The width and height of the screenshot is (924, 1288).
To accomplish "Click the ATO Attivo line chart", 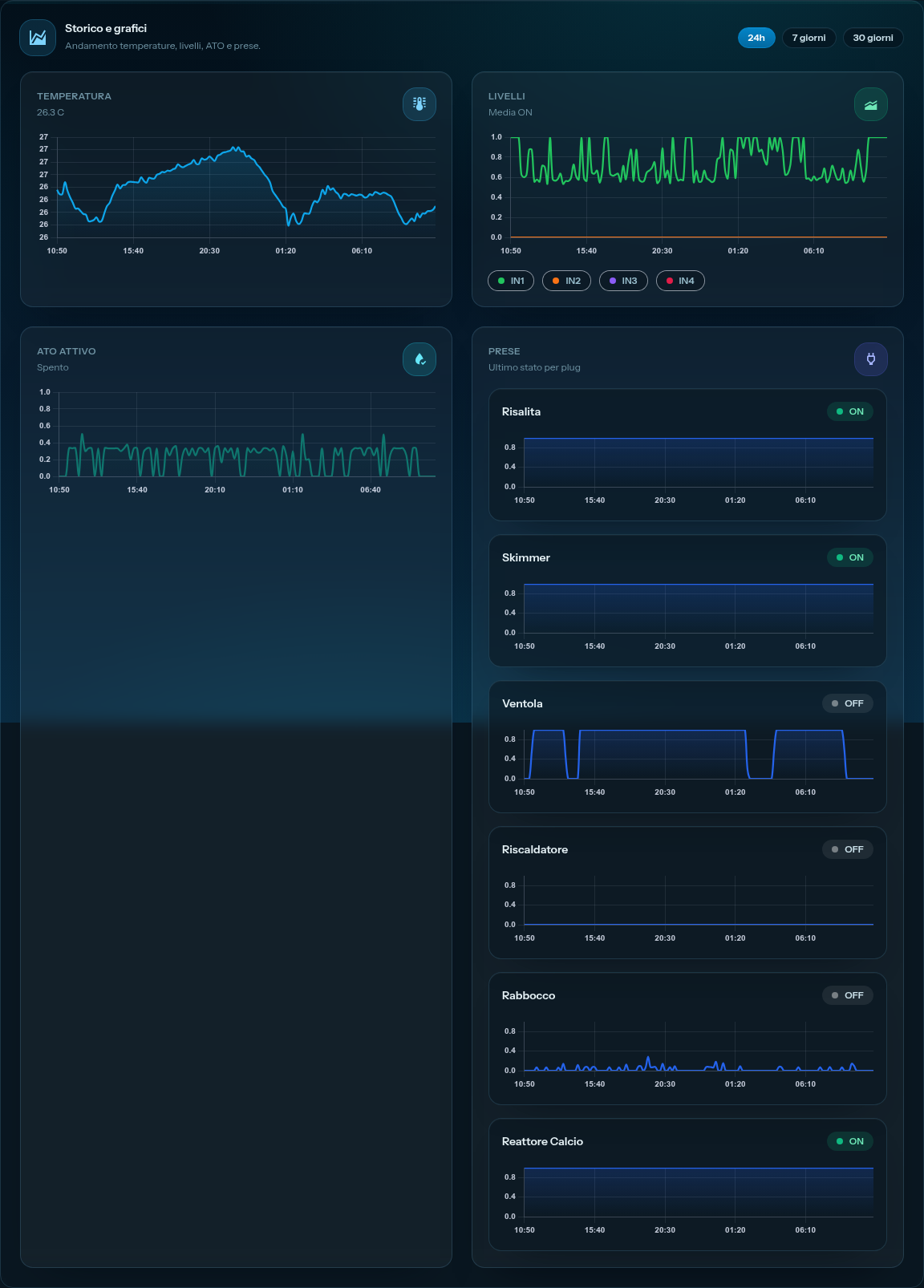I will click(x=237, y=442).
